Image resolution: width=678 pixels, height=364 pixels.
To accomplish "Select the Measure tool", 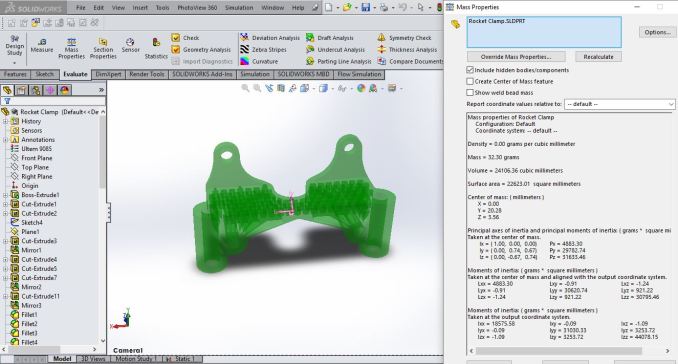I will coord(42,45).
